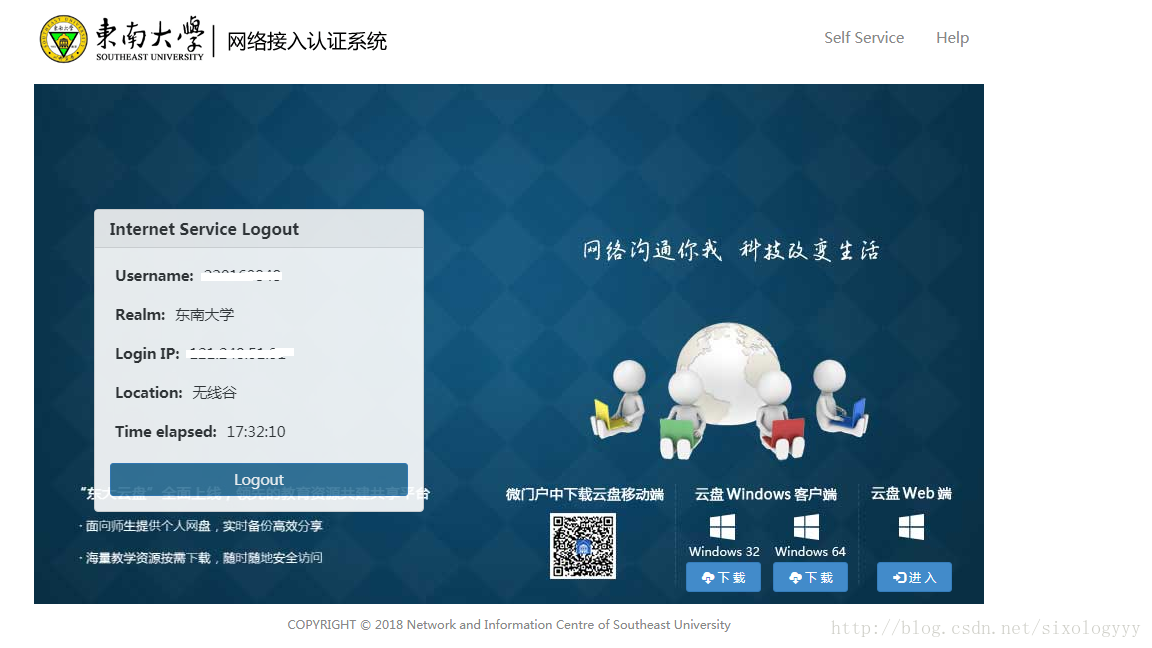Click the 网络接入认证系统 title text

pos(306,40)
